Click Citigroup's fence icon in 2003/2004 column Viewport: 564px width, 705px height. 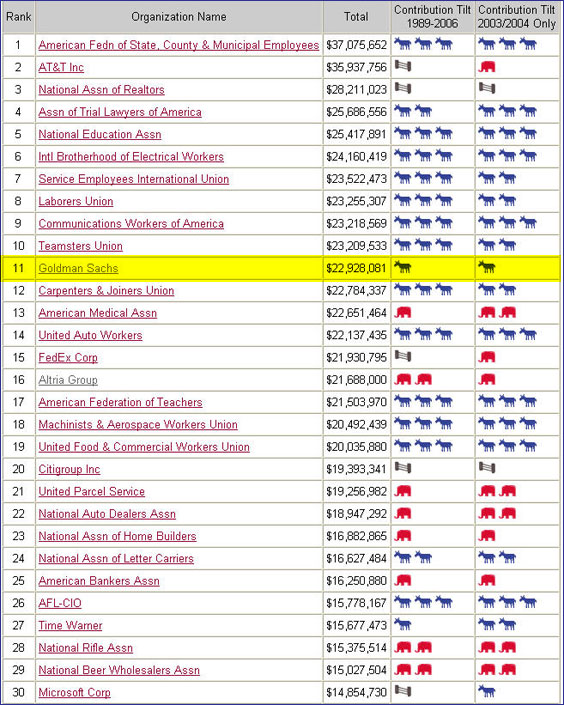click(x=487, y=468)
